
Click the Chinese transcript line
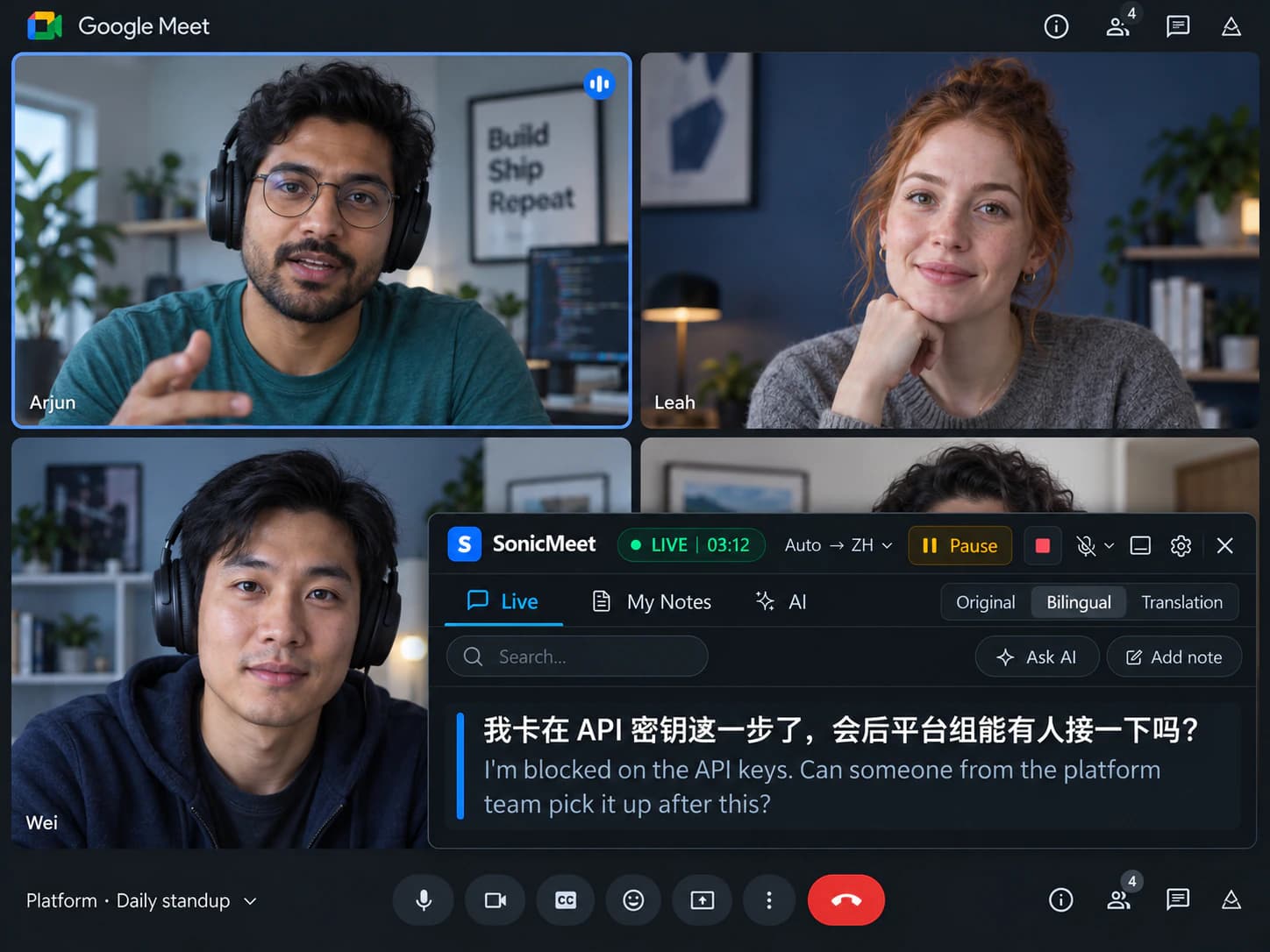click(841, 729)
